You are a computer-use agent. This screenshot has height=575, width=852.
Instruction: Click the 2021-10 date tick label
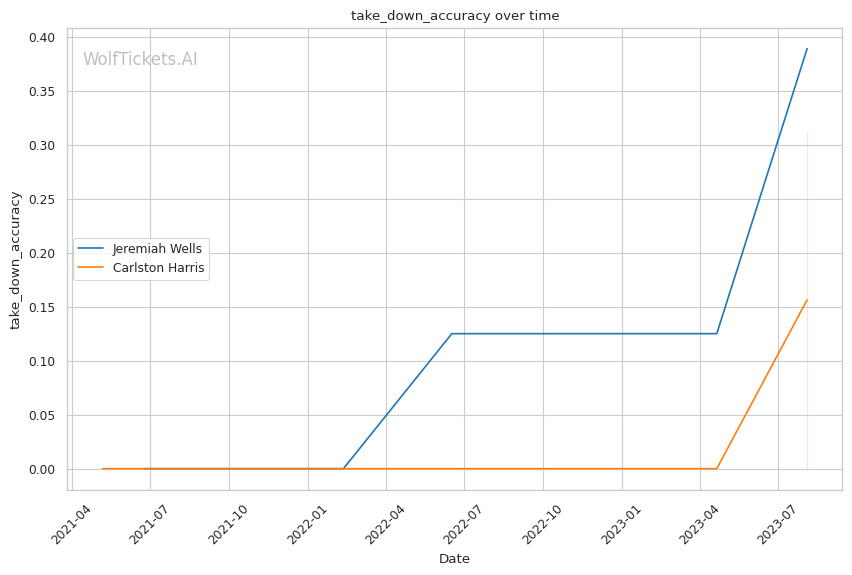(229, 522)
